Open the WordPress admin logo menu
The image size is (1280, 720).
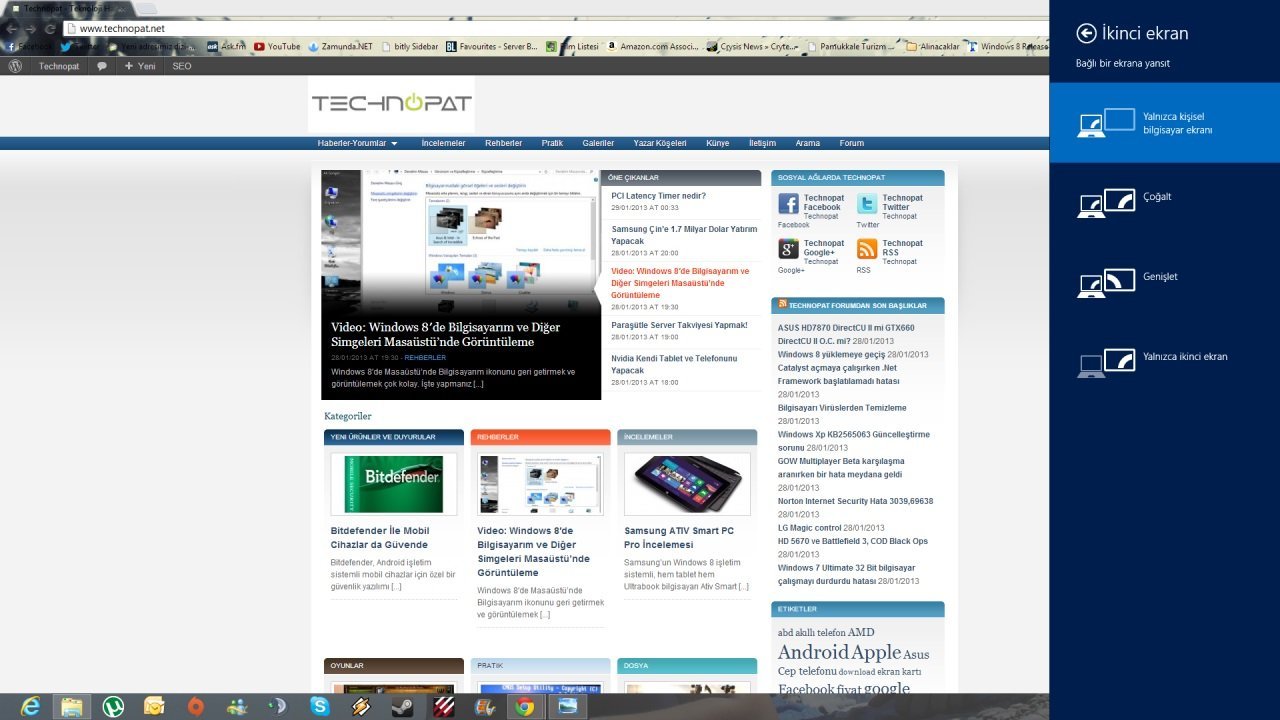pyautogui.click(x=15, y=66)
